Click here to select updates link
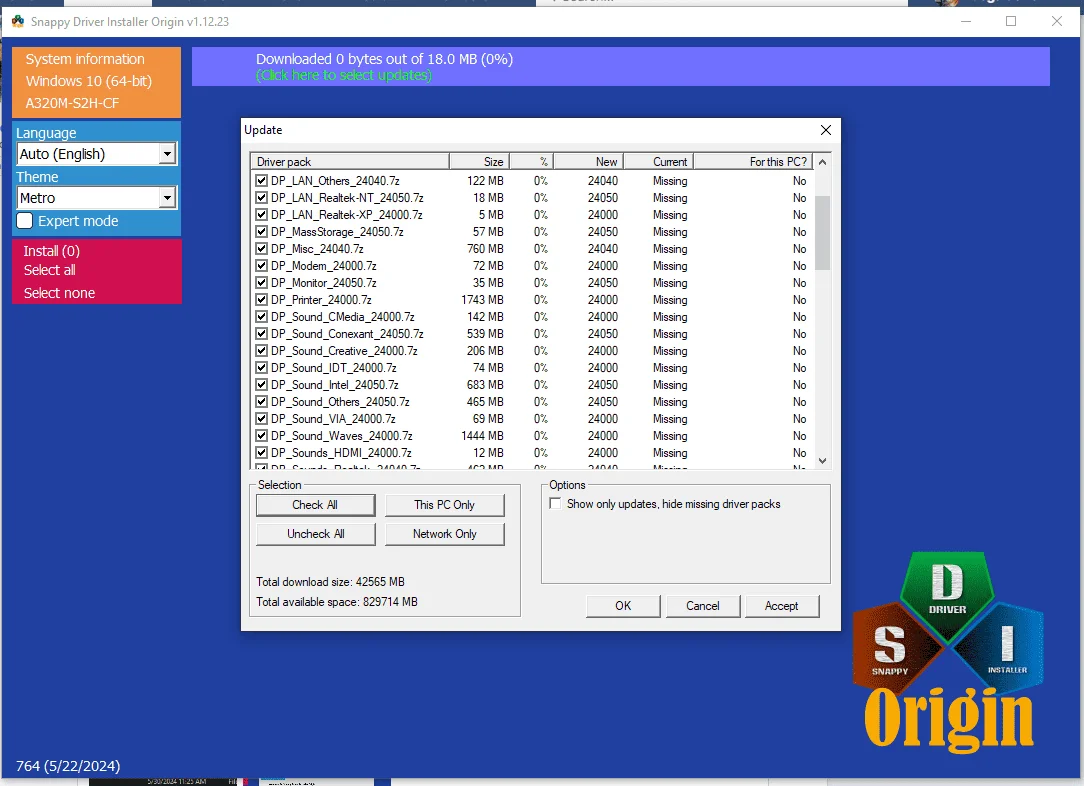Viewport: 1084px width, 786px height. click(x=344, y=75)
